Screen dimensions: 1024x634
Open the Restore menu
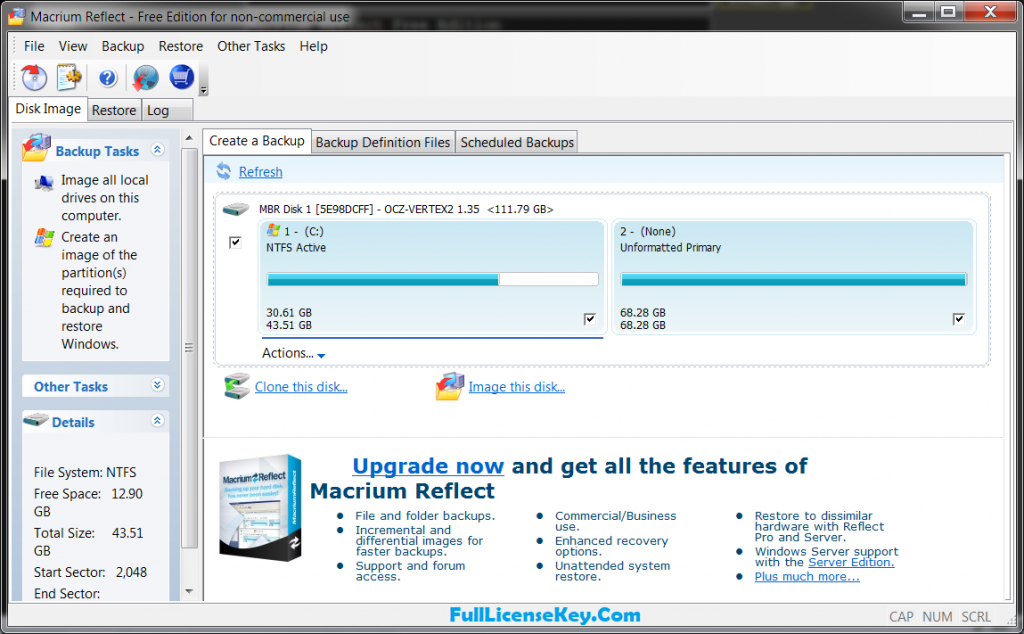181,46
